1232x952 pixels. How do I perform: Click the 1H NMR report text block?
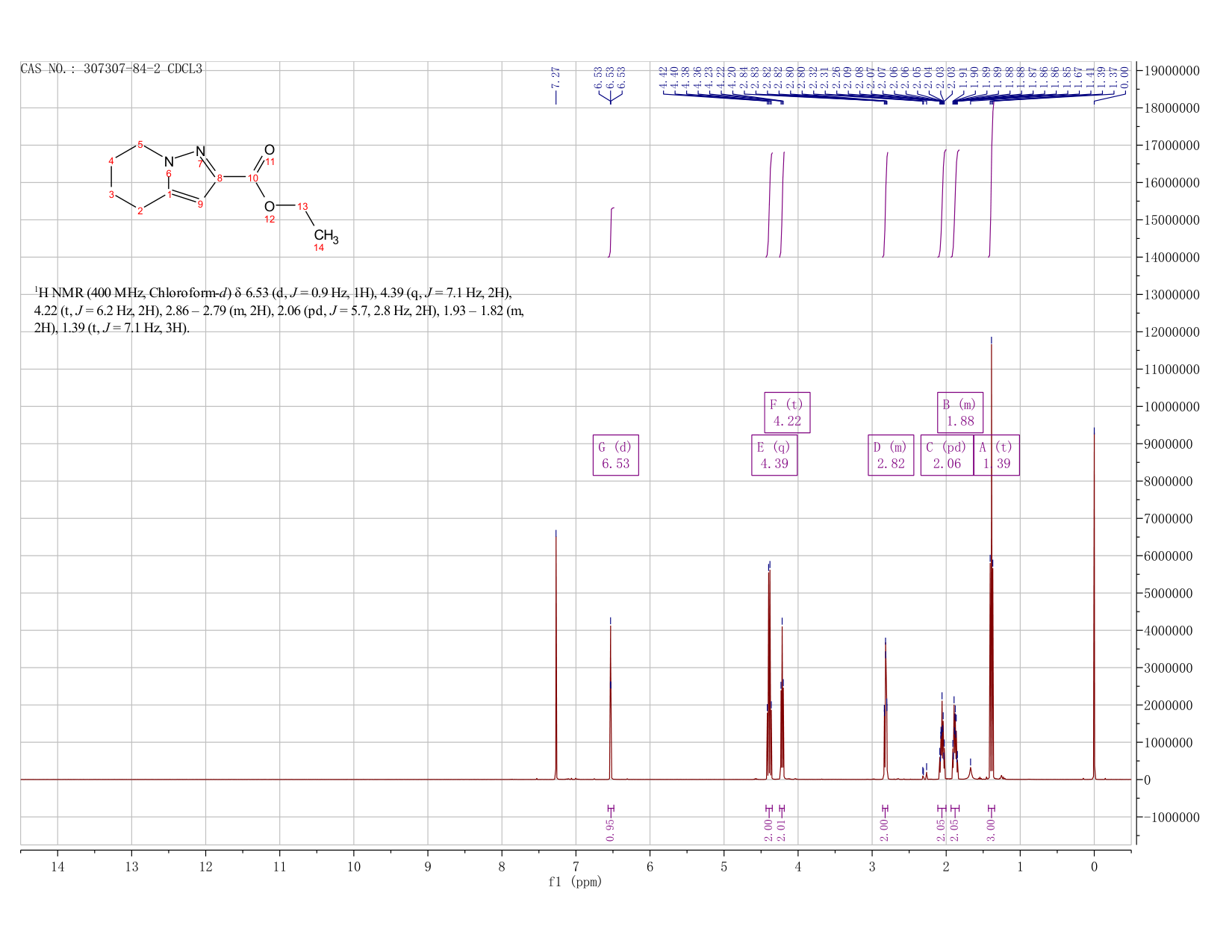(x=279, y=310)
